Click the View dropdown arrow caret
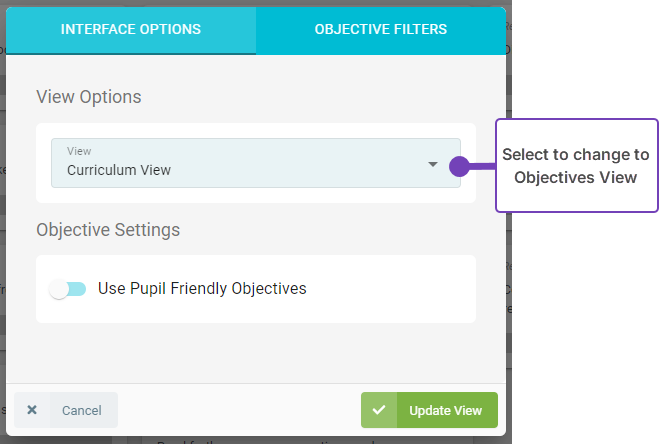 (433, 164)
